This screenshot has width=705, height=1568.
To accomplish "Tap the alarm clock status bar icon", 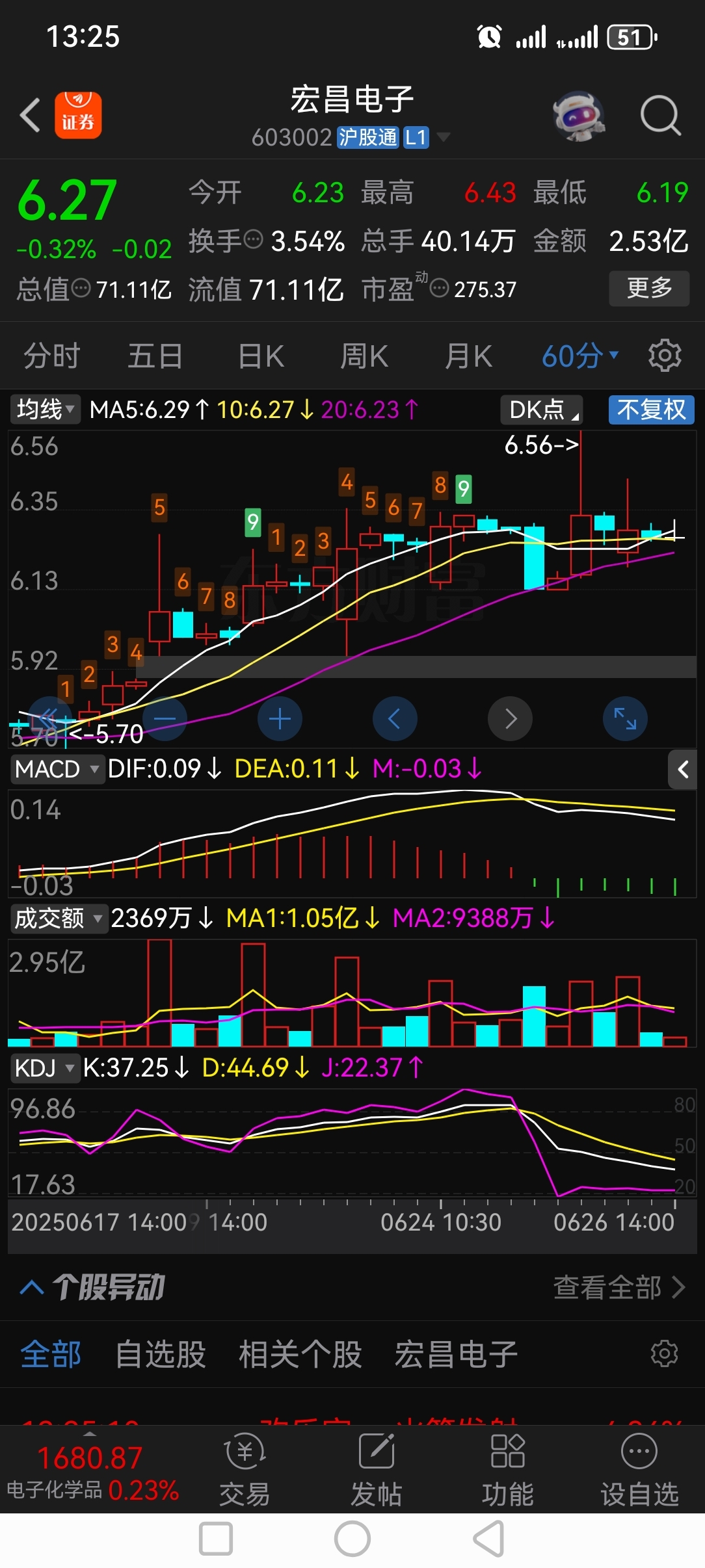I will 489,37.
